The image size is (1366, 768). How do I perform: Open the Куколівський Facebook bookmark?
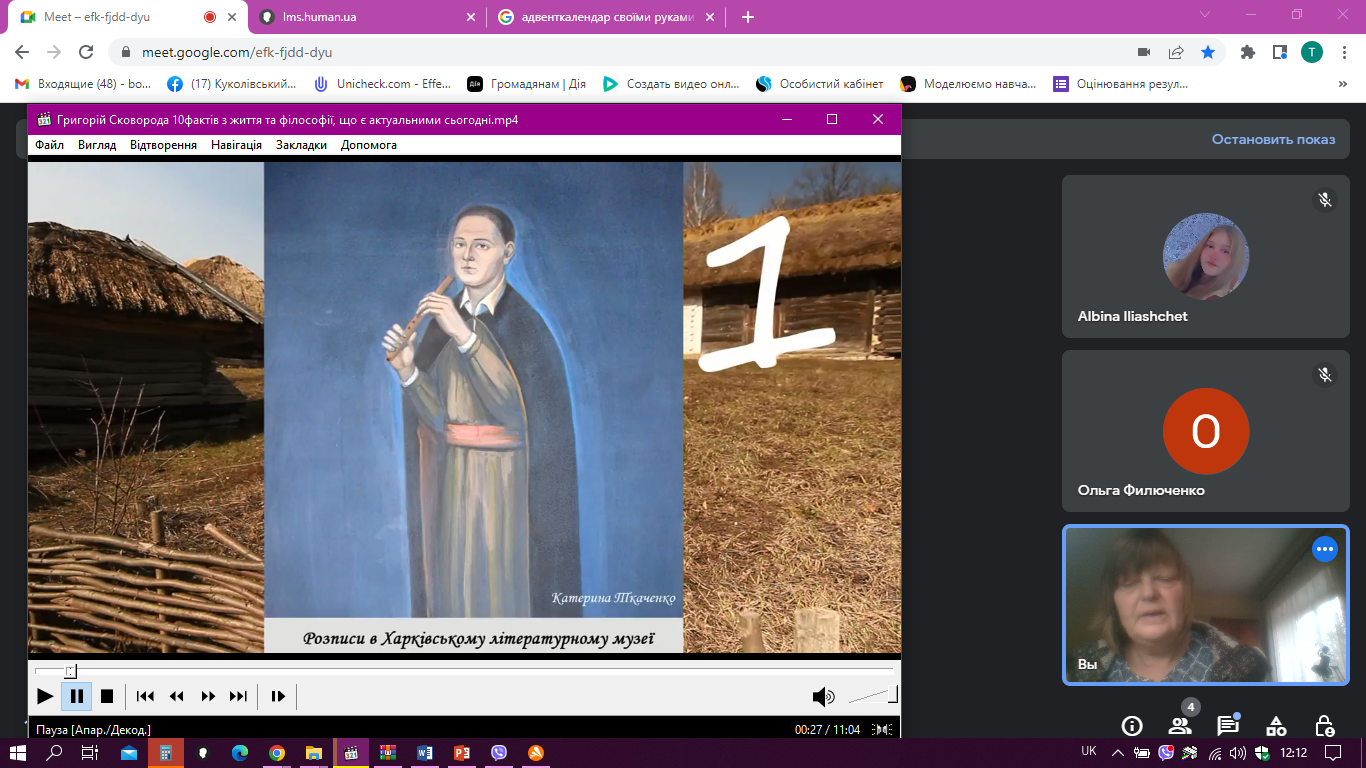(232, 84)
